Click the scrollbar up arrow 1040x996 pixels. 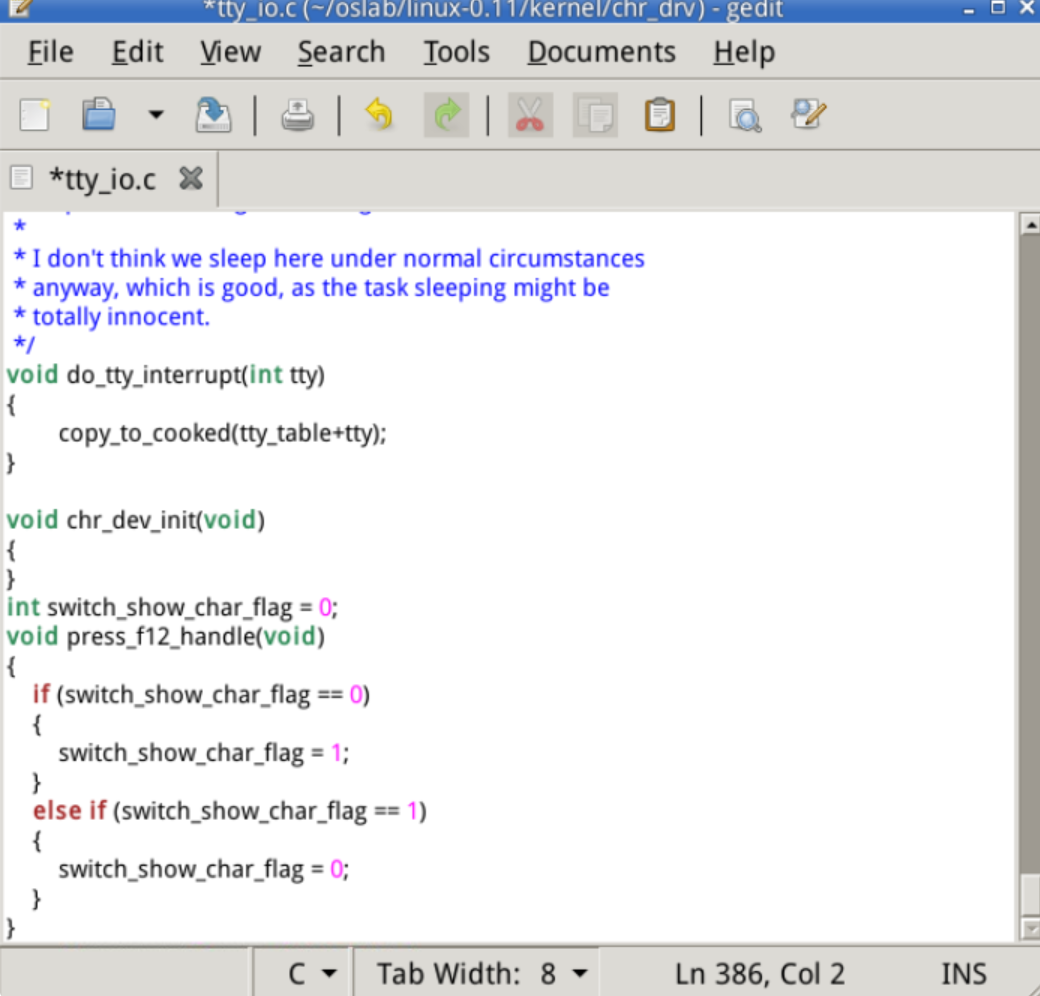(1029, 225)
